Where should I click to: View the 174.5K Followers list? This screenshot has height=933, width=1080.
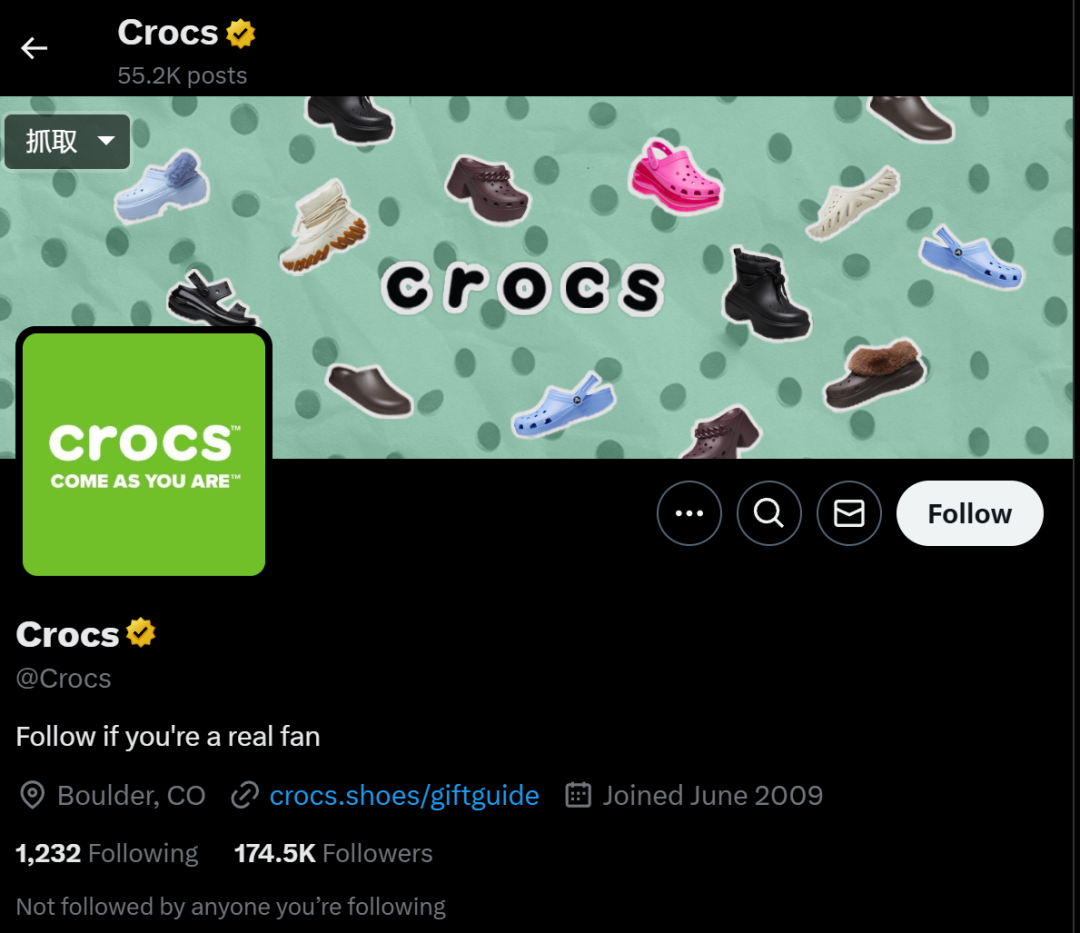[x=333, y=853]
